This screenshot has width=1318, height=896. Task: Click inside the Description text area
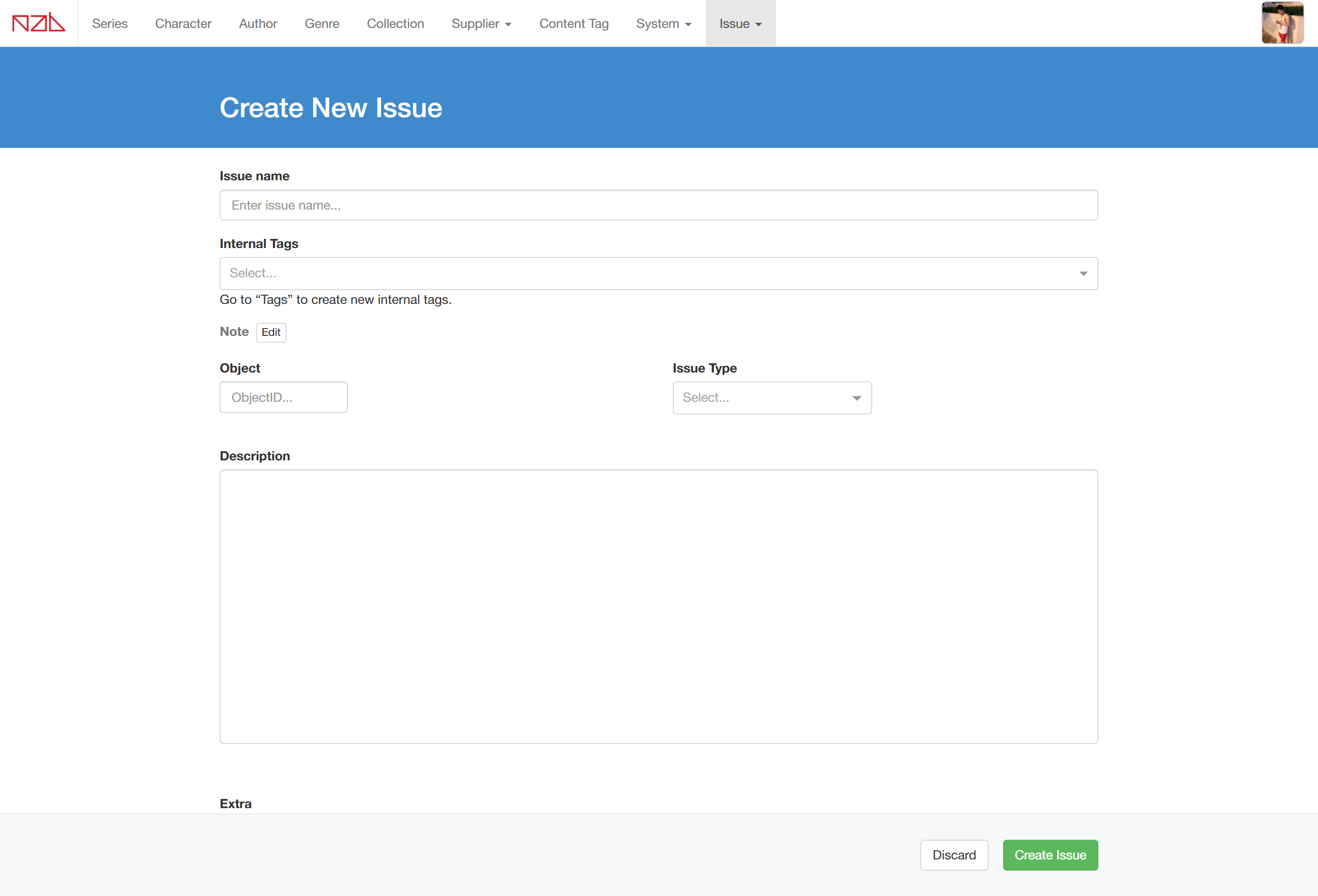pos(659,606)
